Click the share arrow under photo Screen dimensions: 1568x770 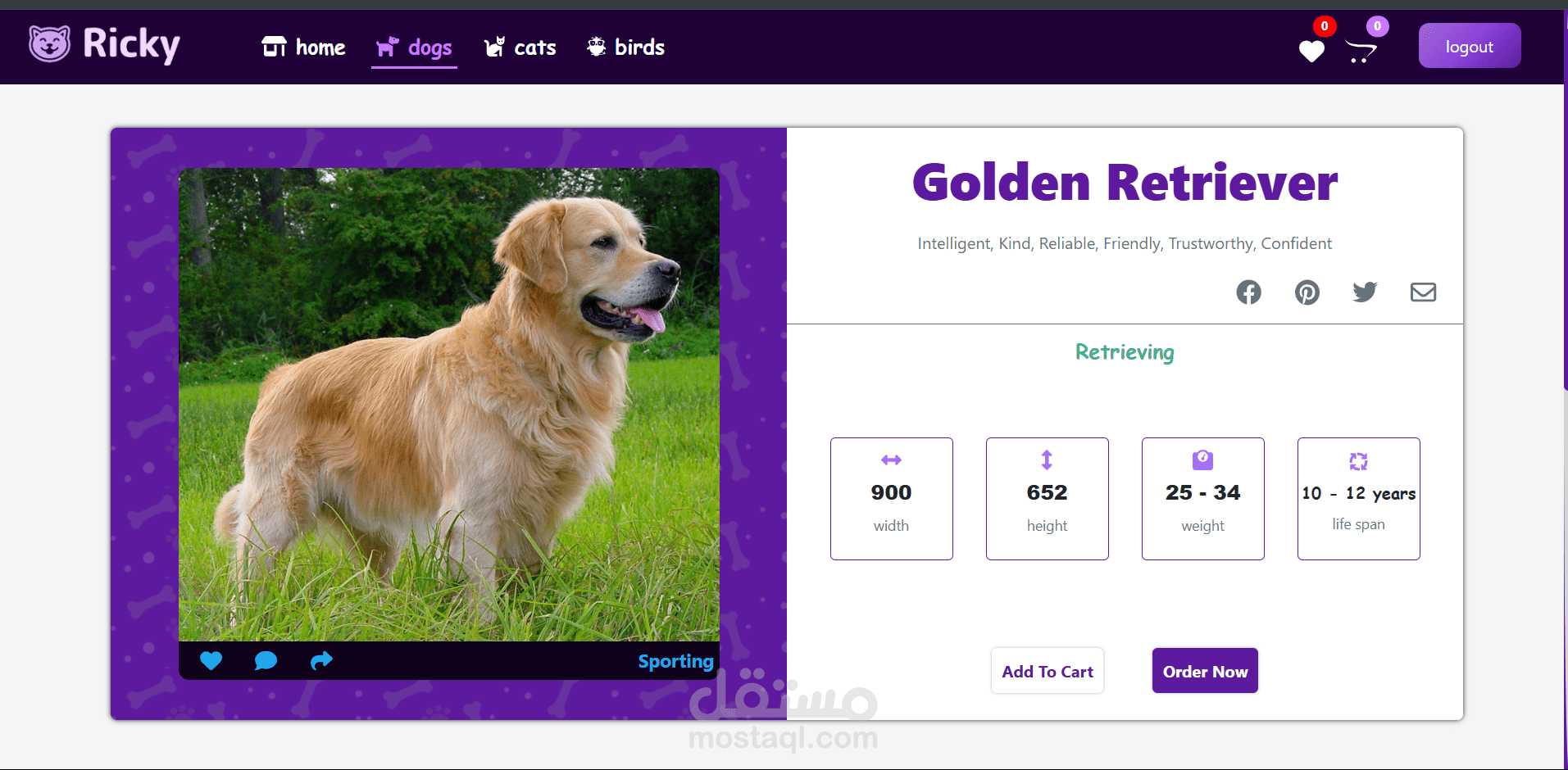coord(321,660)
